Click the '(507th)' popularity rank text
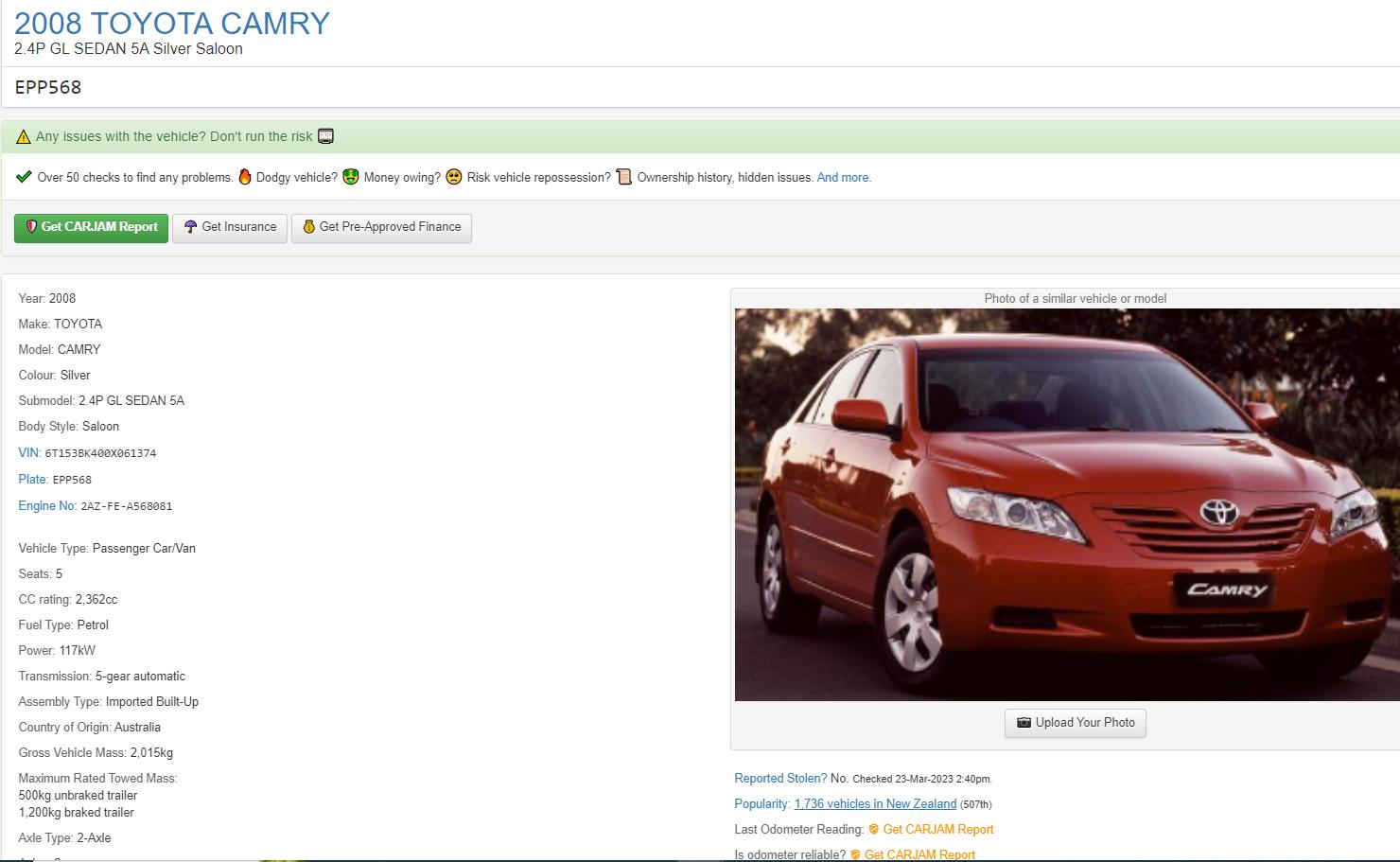The image size is (1400, 862). [x=976, y=804]
